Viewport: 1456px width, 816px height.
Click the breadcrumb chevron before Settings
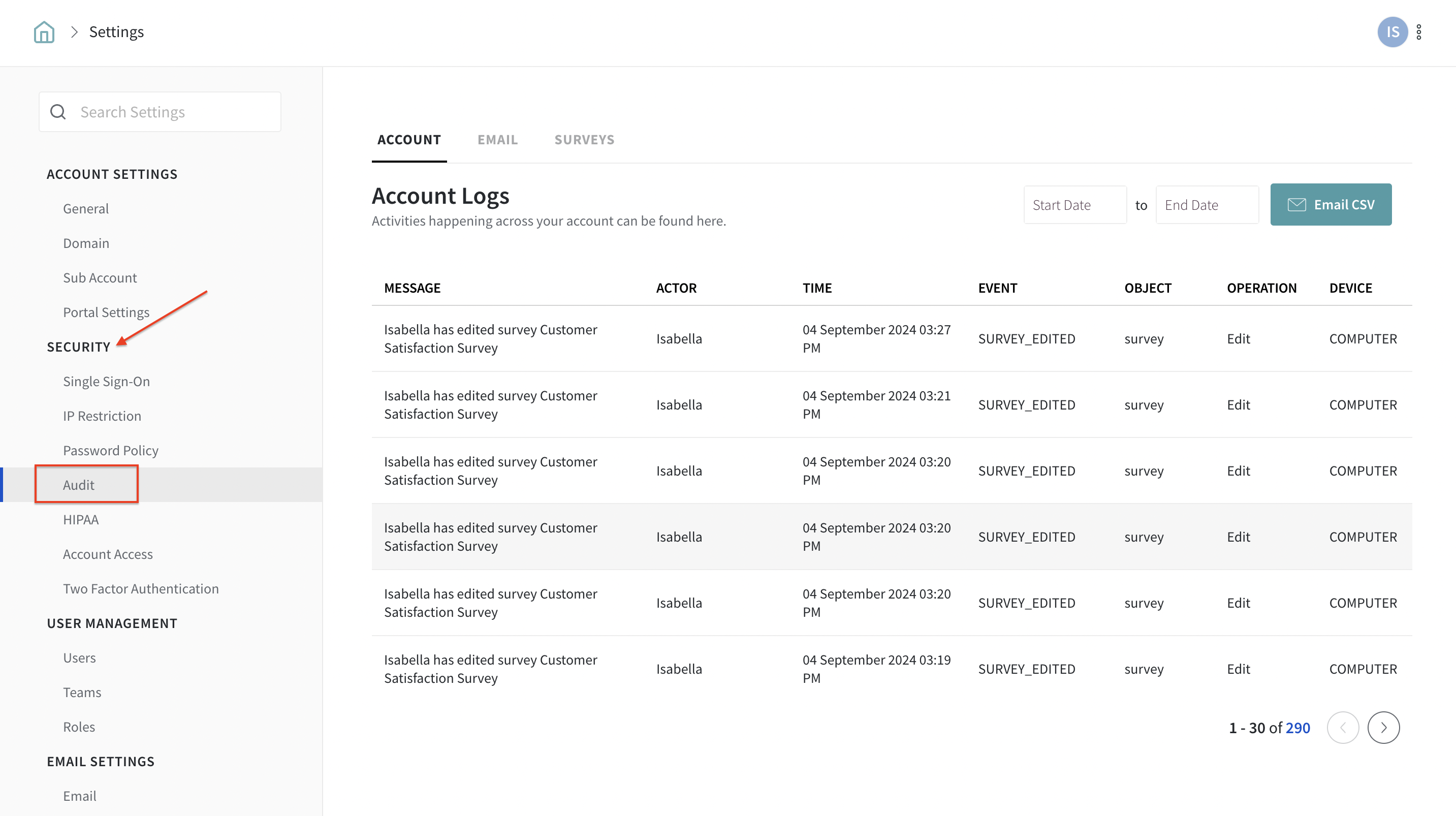click(74, 32)
